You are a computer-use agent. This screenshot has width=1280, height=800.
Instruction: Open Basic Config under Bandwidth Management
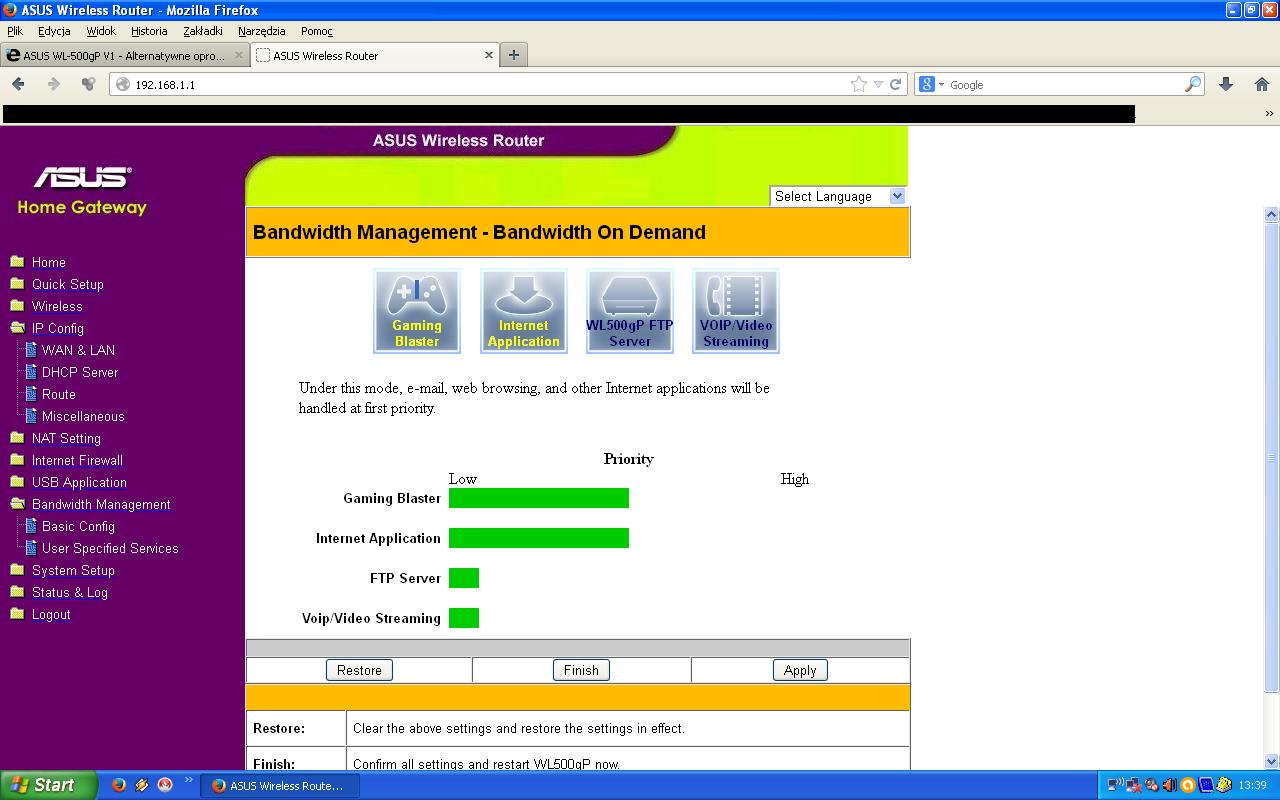coord(78,526)
